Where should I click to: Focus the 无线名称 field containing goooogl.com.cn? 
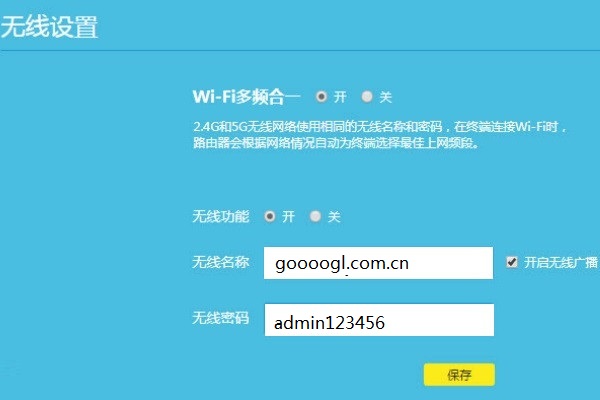[x=378, y=263]
